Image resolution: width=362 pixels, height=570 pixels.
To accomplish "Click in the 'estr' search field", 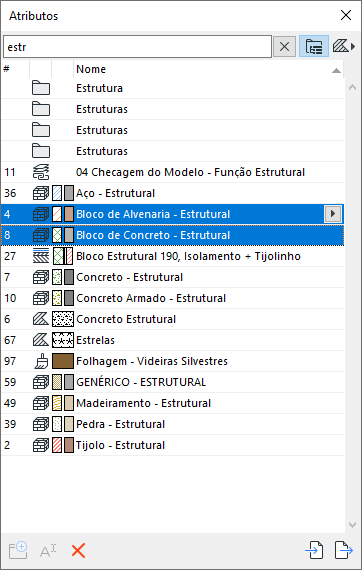I will click(x=137, y=47).
